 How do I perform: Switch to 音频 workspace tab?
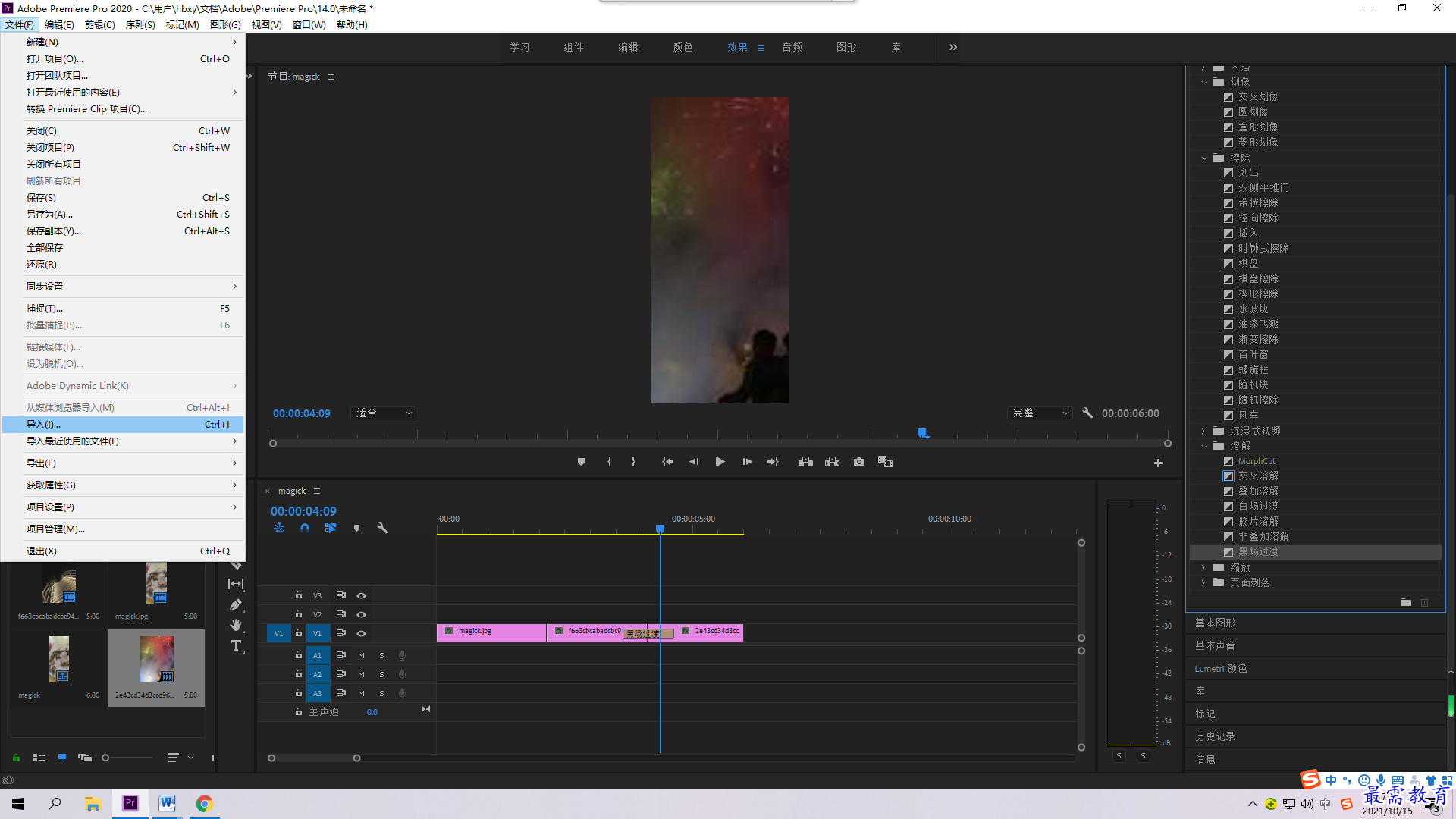coord(792,47)
